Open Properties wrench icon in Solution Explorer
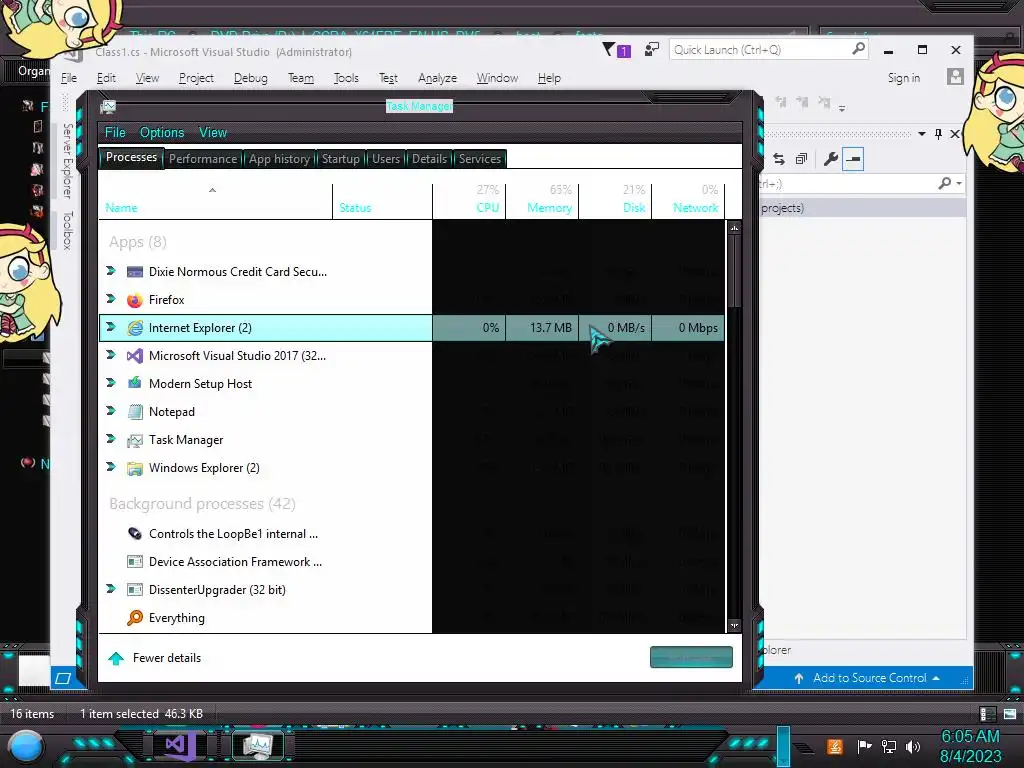 point(830,159)
